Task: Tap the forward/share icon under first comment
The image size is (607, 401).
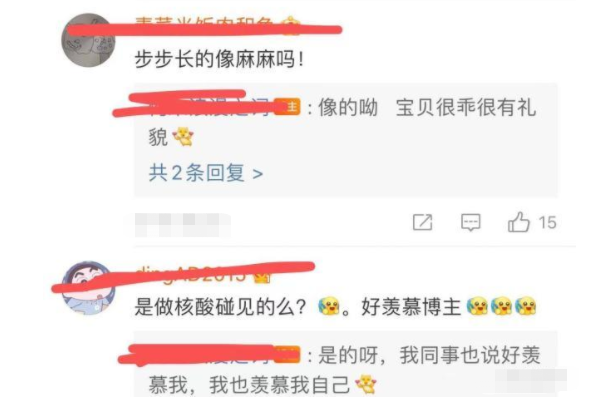Action: tap(422, 222)
